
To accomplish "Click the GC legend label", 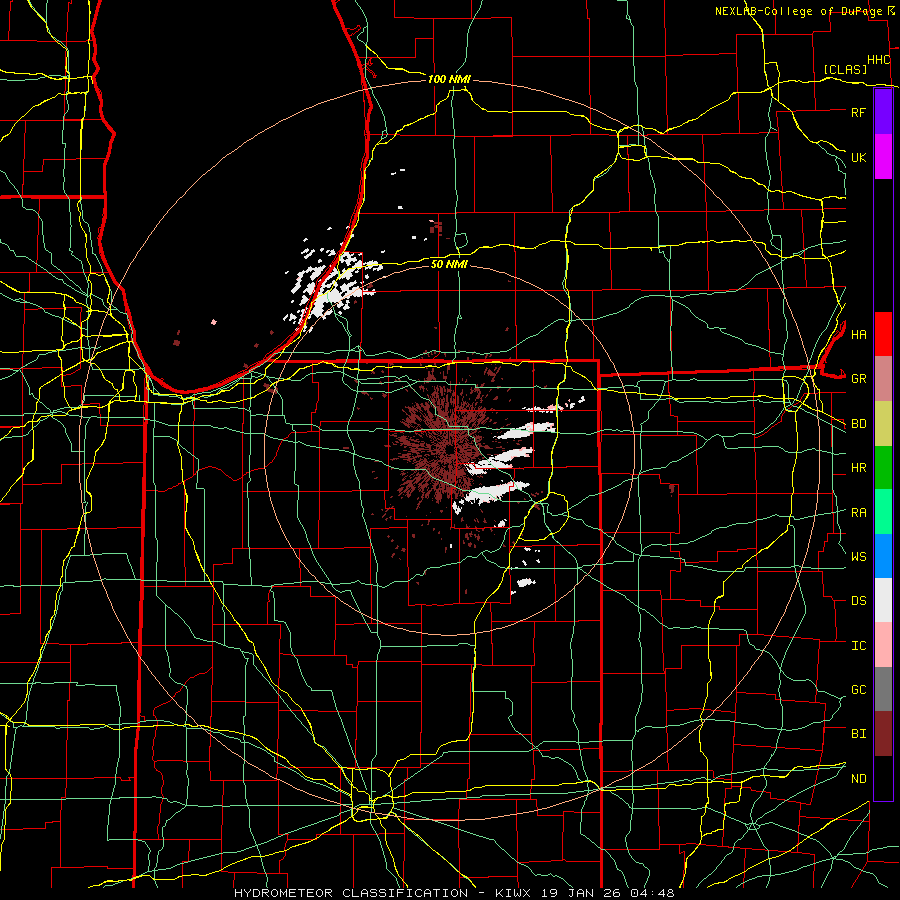I will [858, 690].
